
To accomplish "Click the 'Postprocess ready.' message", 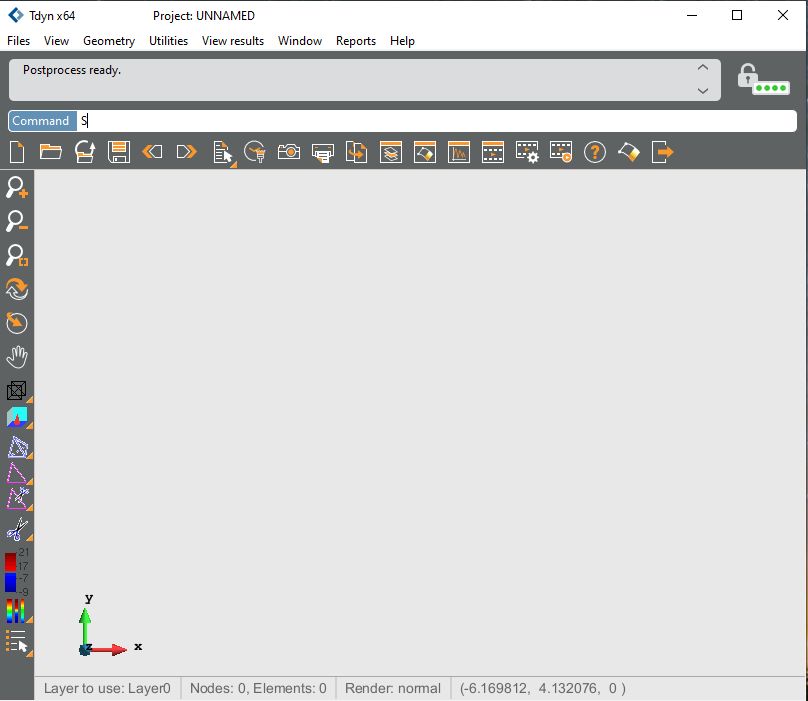I will pos(72,70).
